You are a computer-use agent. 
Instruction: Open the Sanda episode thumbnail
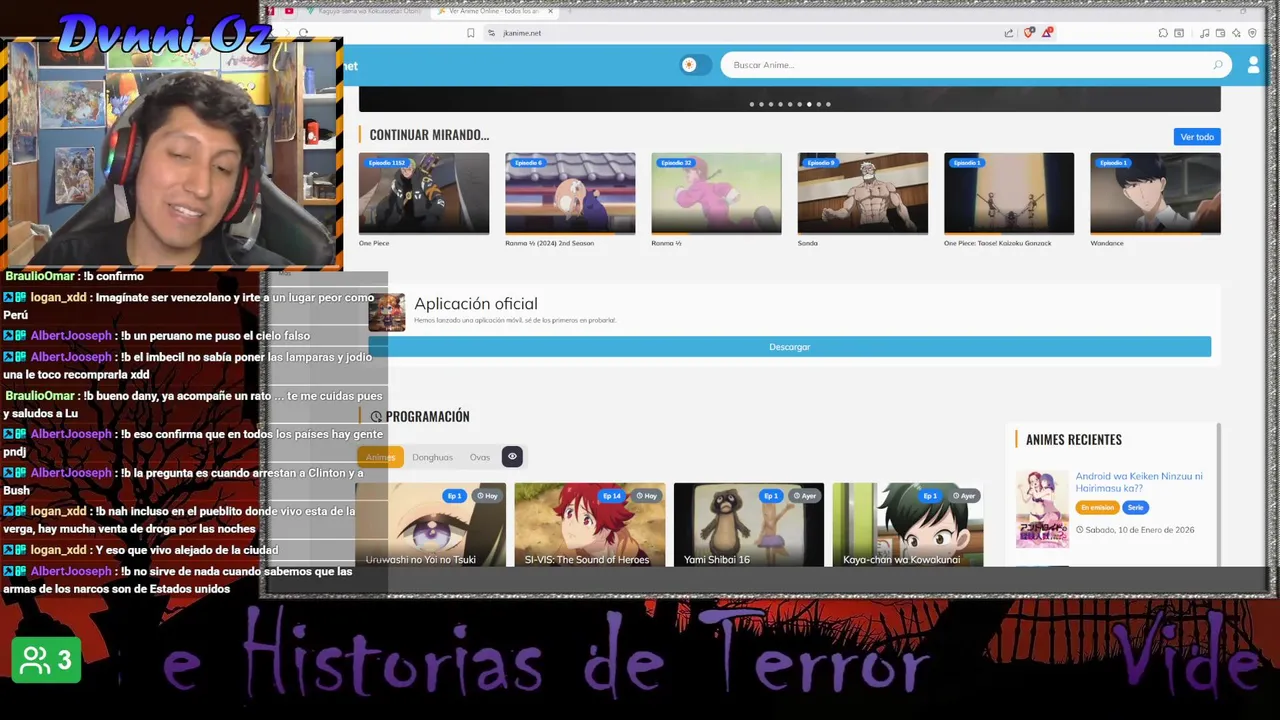(862, 193)
